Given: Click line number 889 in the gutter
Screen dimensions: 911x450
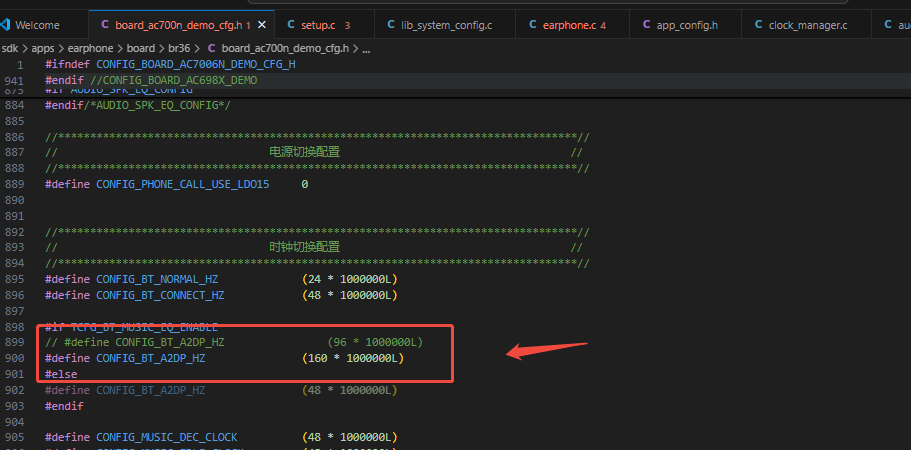Looking at the screenshot, I should point(14,184).
